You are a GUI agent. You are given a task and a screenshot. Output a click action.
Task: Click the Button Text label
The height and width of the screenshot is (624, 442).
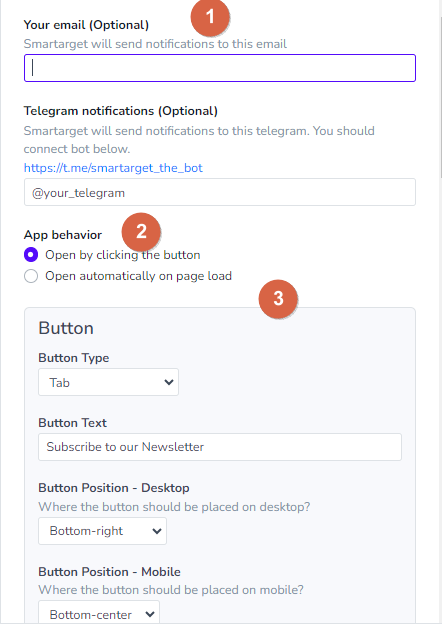[72, 423]
